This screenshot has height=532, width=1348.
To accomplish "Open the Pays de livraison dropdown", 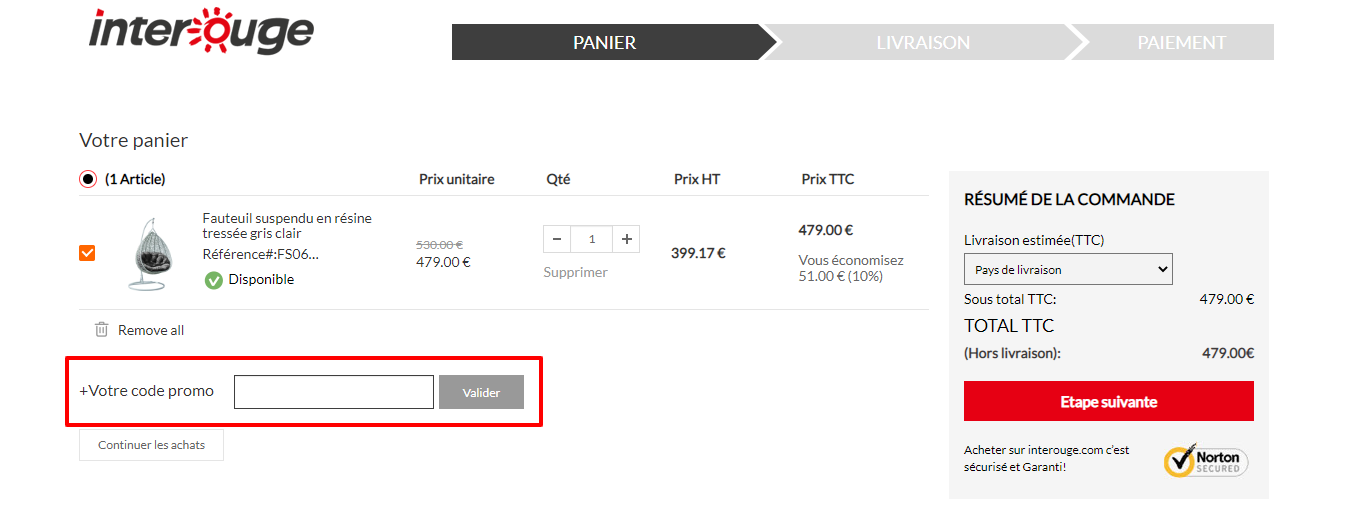I will point(1068,269).
